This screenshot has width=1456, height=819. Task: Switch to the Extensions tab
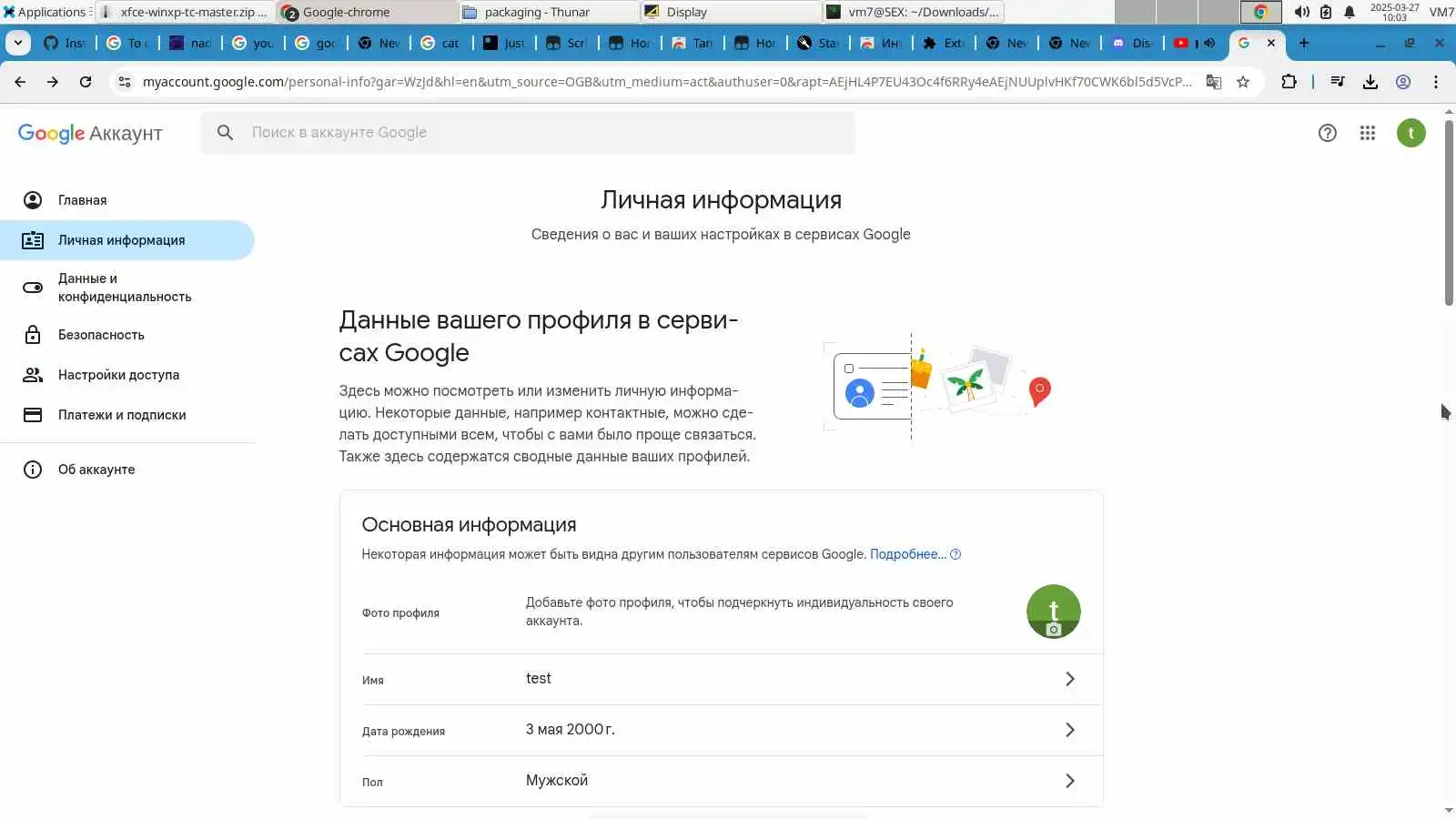944,43
